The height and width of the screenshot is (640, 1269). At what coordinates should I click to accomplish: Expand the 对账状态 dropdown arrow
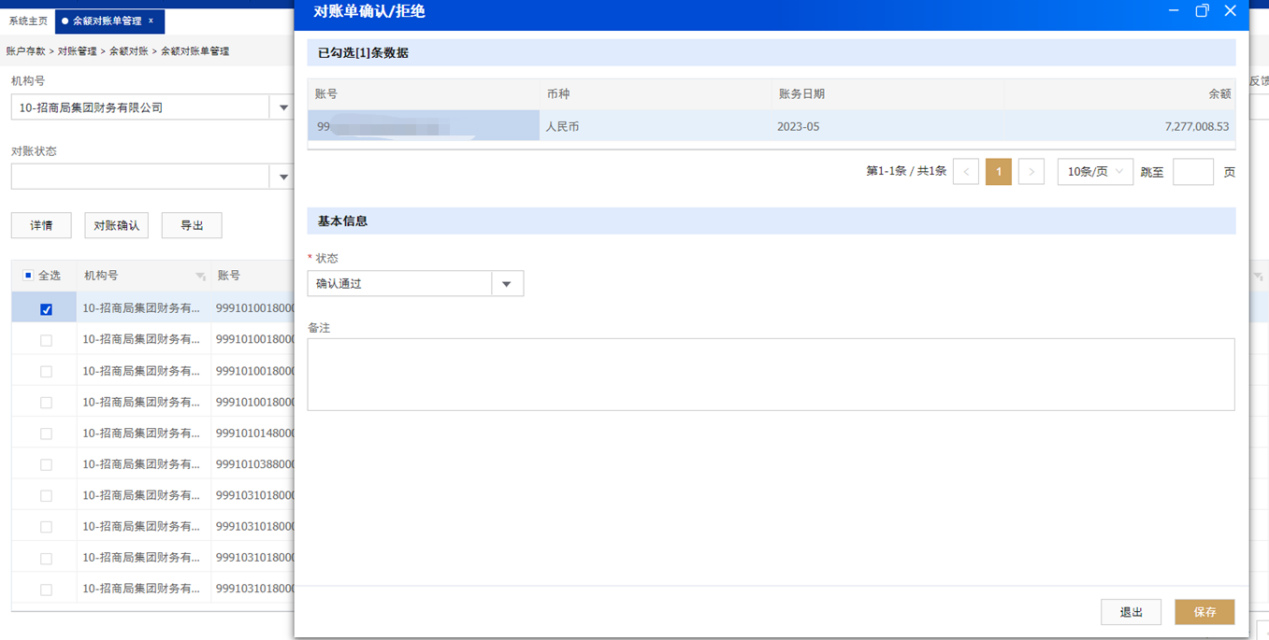[x=283, y=176]
